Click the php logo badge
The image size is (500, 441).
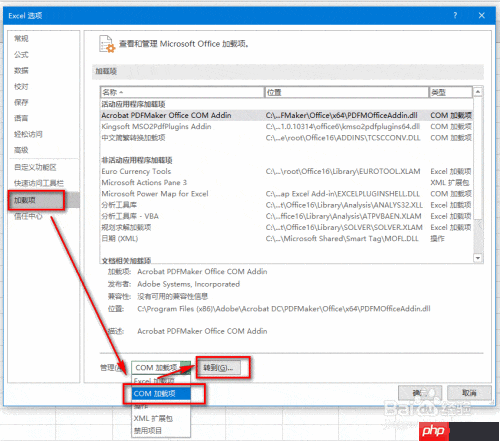[434, 431]
